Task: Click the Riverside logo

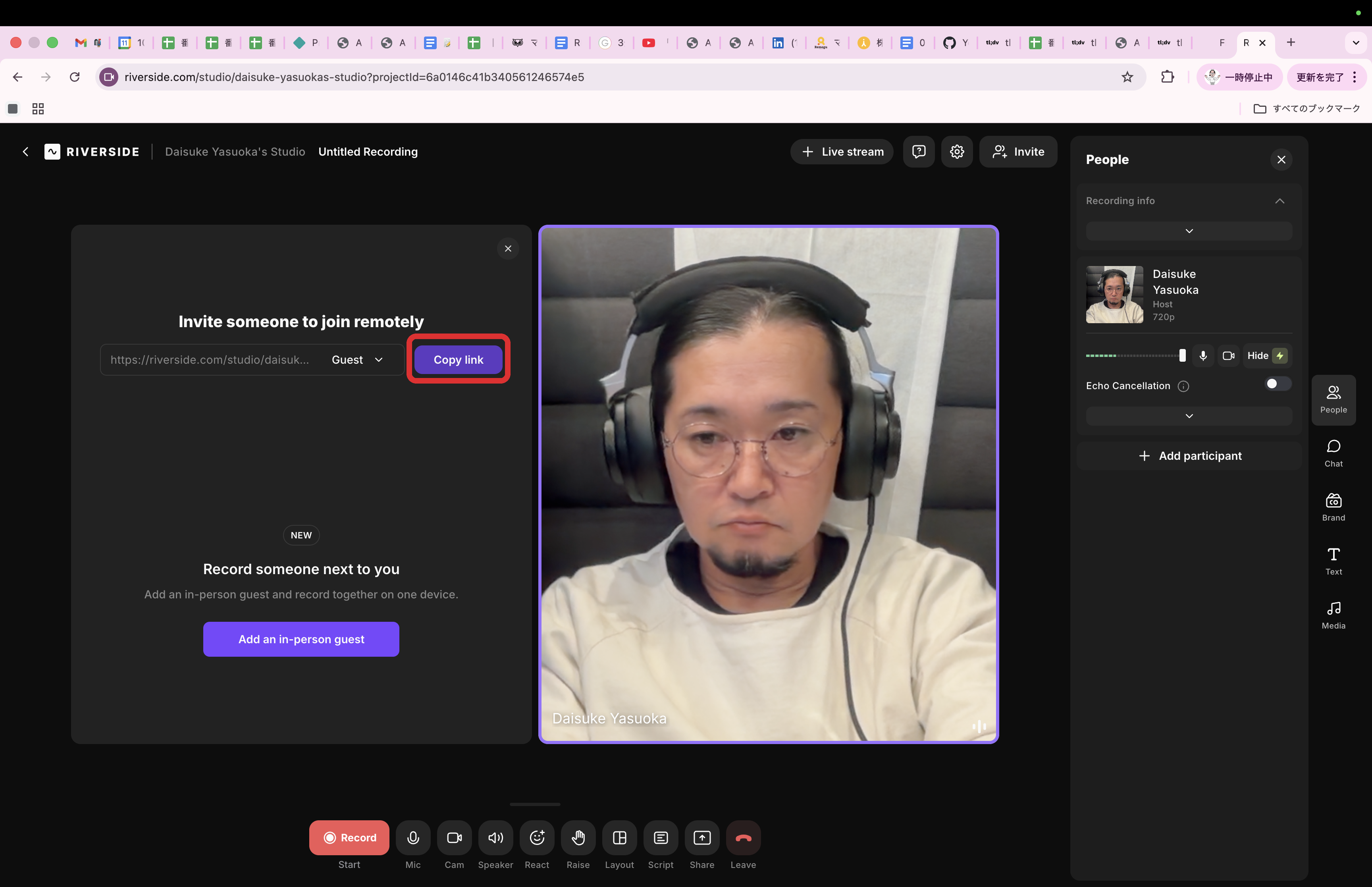Action: [x=92, y=152]
